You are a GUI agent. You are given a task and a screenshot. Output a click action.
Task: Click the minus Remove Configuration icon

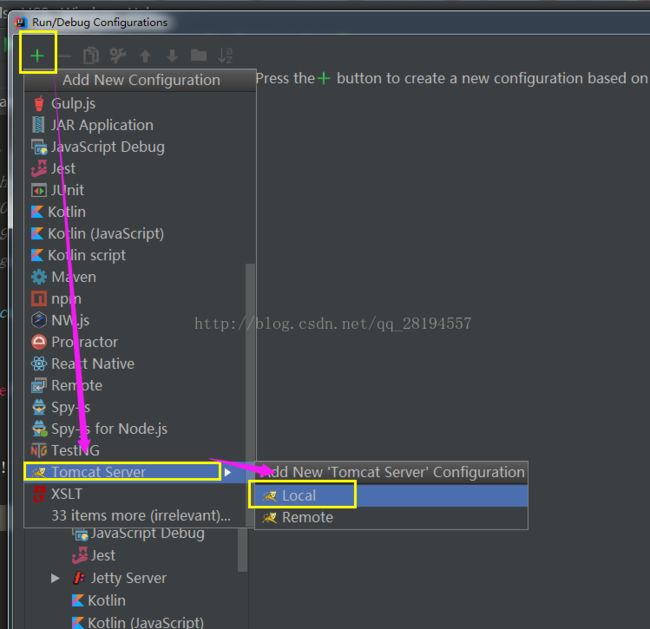pyautogui.click(x=65, y=56)
